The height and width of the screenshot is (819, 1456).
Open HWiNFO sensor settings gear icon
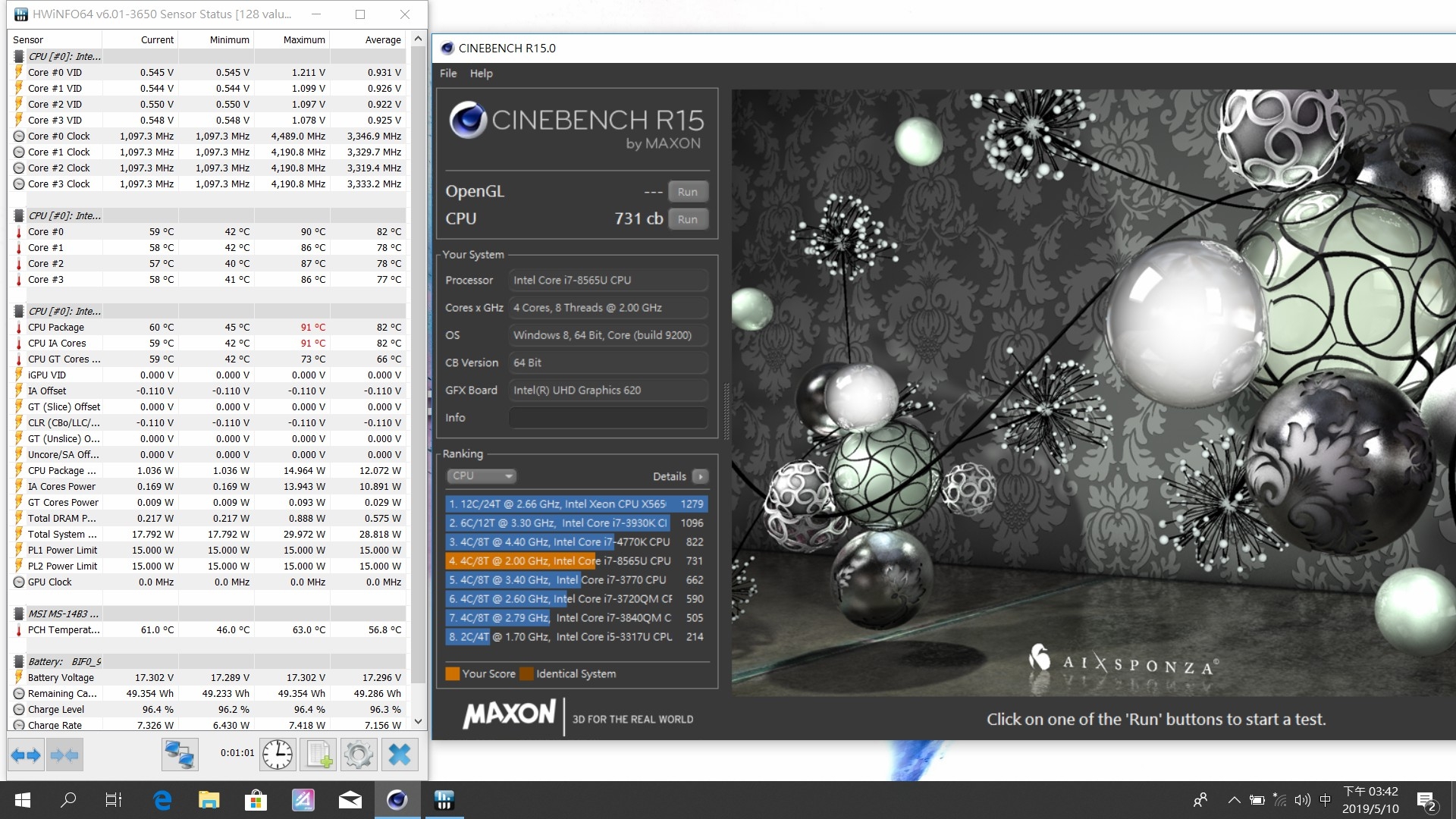358,755
